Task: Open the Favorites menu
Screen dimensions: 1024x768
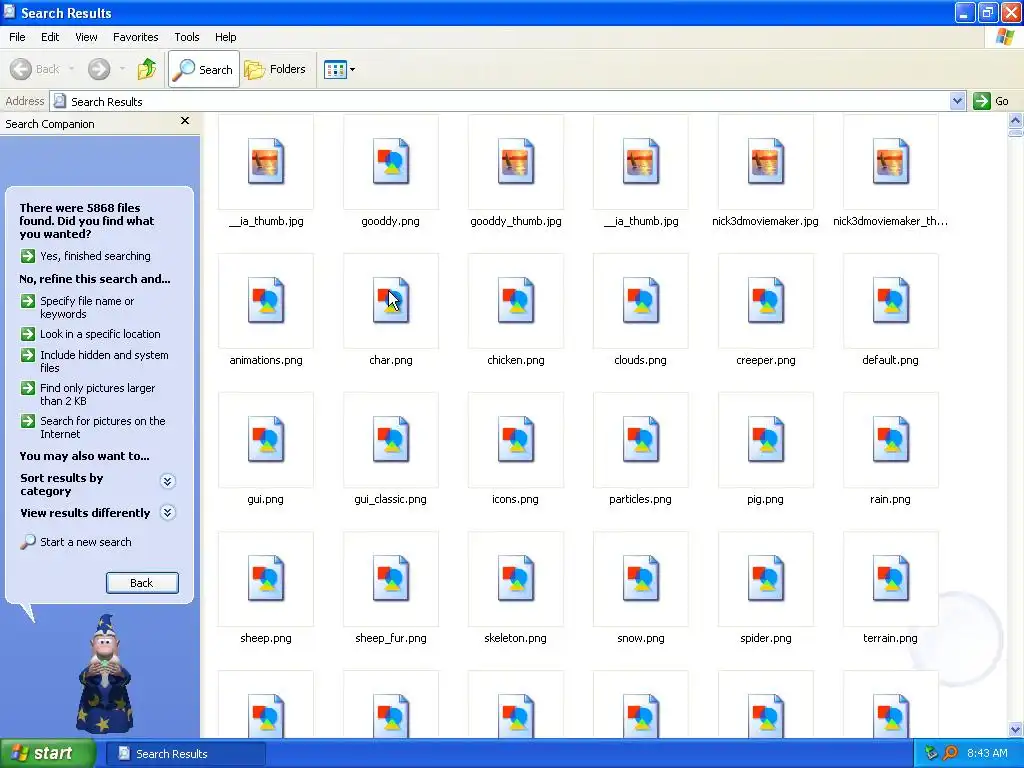Action: pyautogui.click(x=135, y=37)
